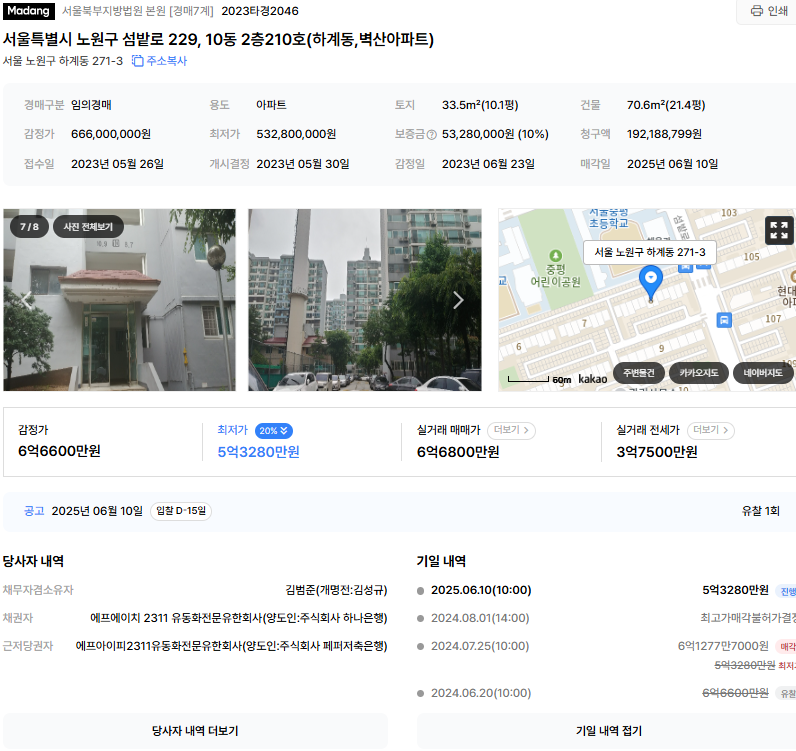Collapse schedule with 기일 내역 접기
796x751 pixels.
[x=608, y=731]
